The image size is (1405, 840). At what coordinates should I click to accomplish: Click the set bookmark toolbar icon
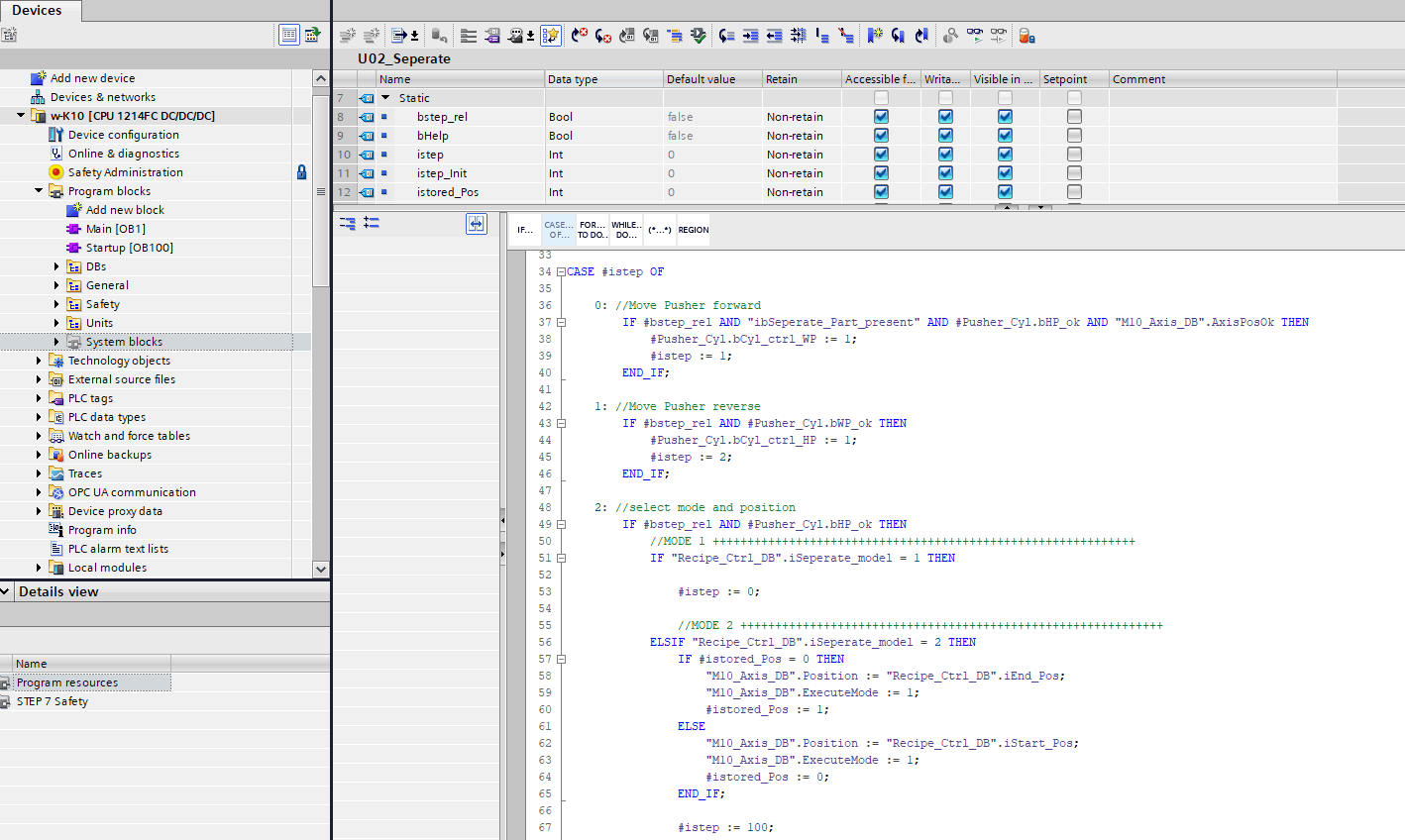874,36
